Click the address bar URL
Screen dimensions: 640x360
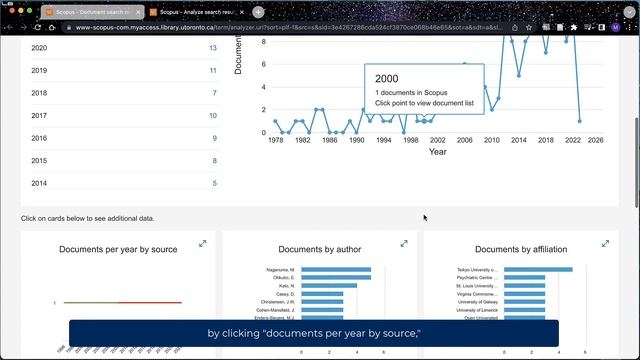point(289,27)
